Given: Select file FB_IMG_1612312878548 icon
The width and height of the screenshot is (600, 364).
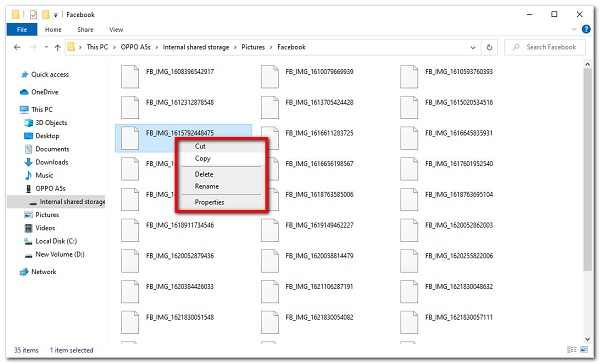Looking at the screenshot, I should coord(130,107).
